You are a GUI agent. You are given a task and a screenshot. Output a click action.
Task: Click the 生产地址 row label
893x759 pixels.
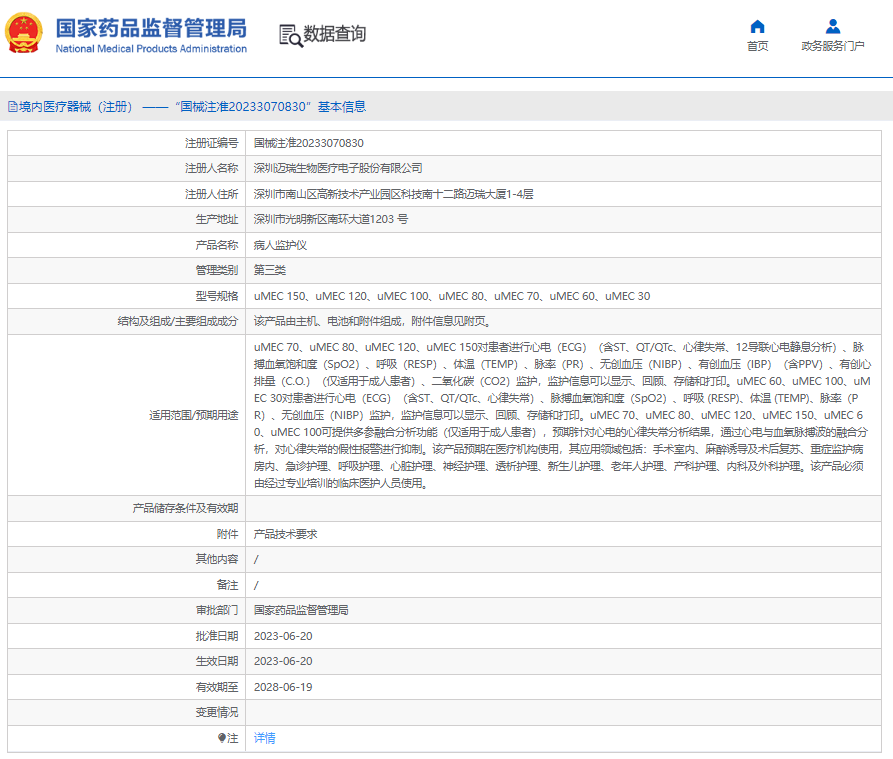(x=216, y=219)
